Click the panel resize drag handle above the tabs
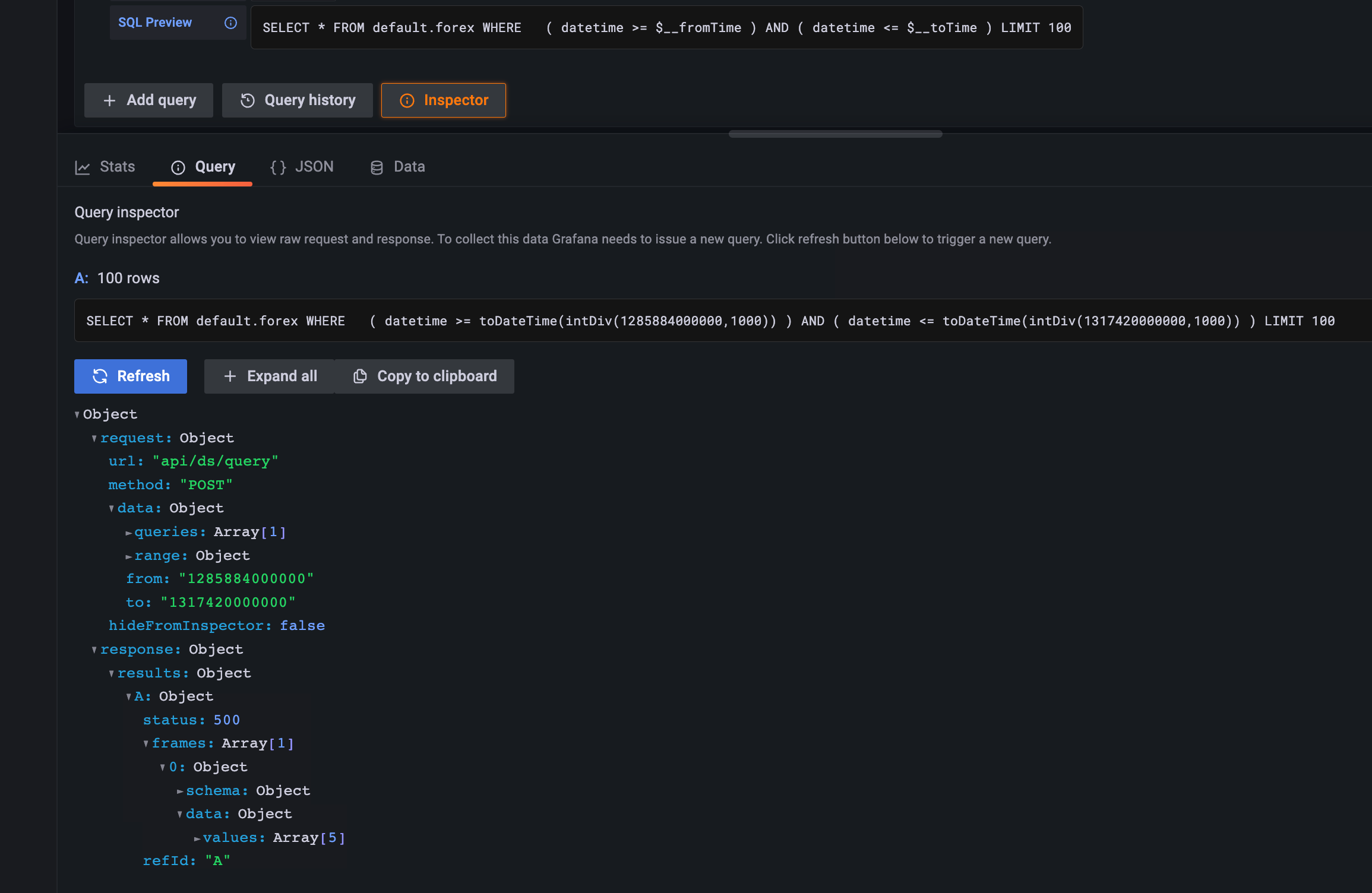 coord(835,134)
